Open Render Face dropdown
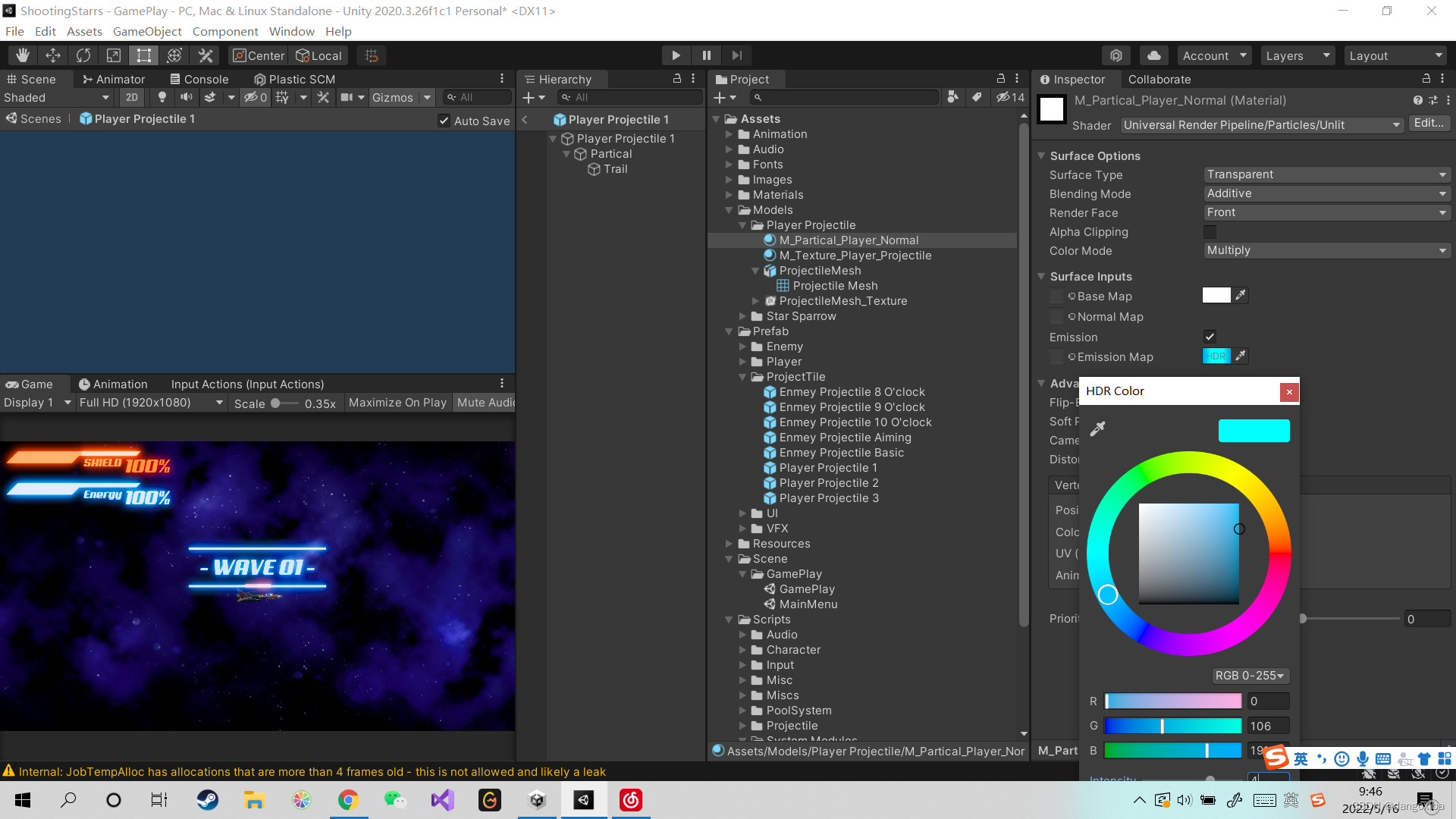This screenshot has width=1456, height=819. click(1327, 212)
